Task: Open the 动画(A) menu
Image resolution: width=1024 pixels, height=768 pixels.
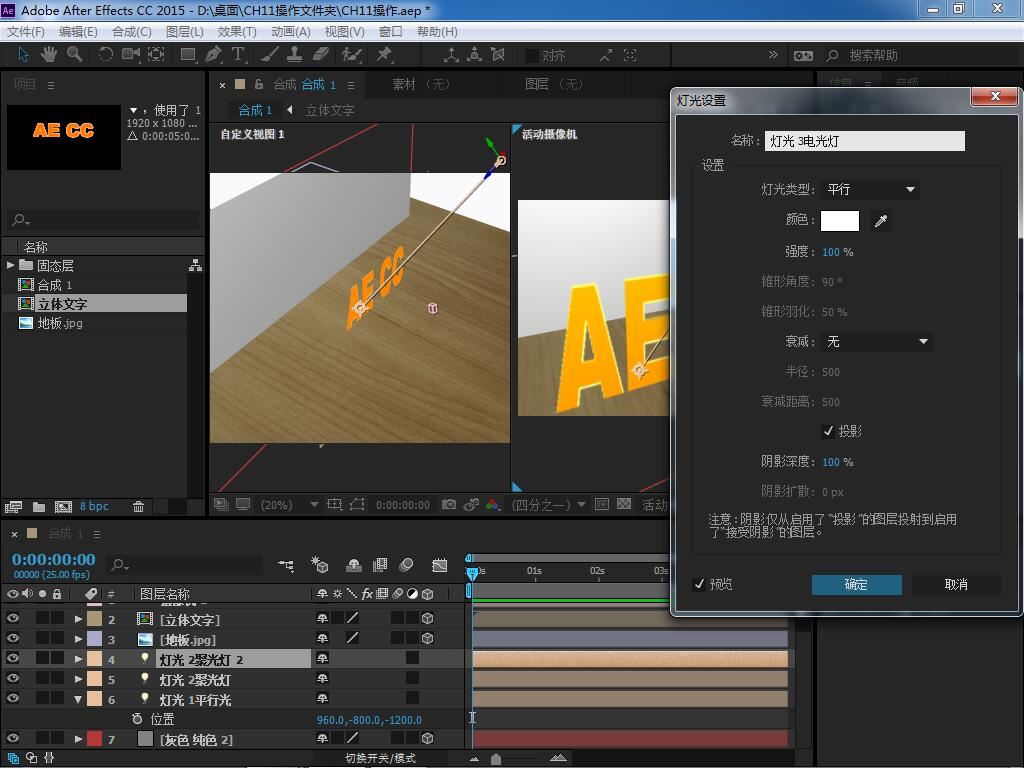Action: coord(291,31)
